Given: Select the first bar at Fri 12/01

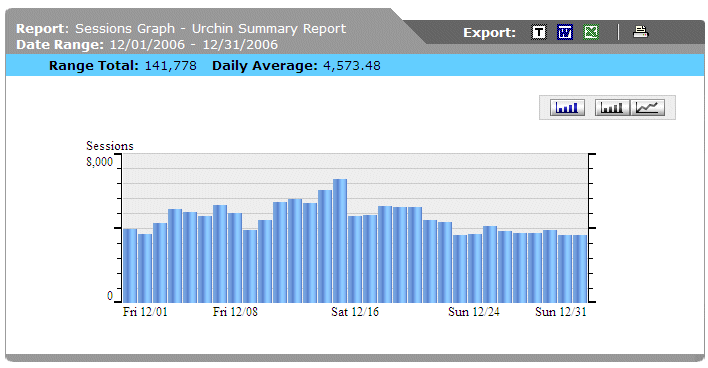Looking at the screenshot, I should [x=130, y=266].
